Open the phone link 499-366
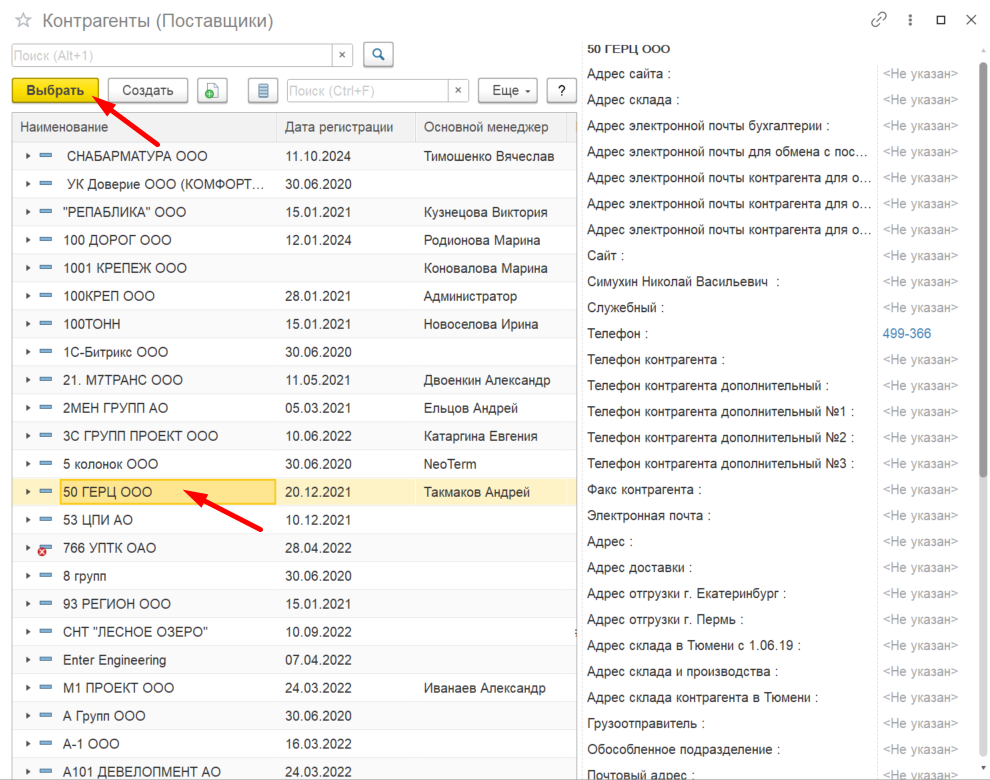 (907, 333)
